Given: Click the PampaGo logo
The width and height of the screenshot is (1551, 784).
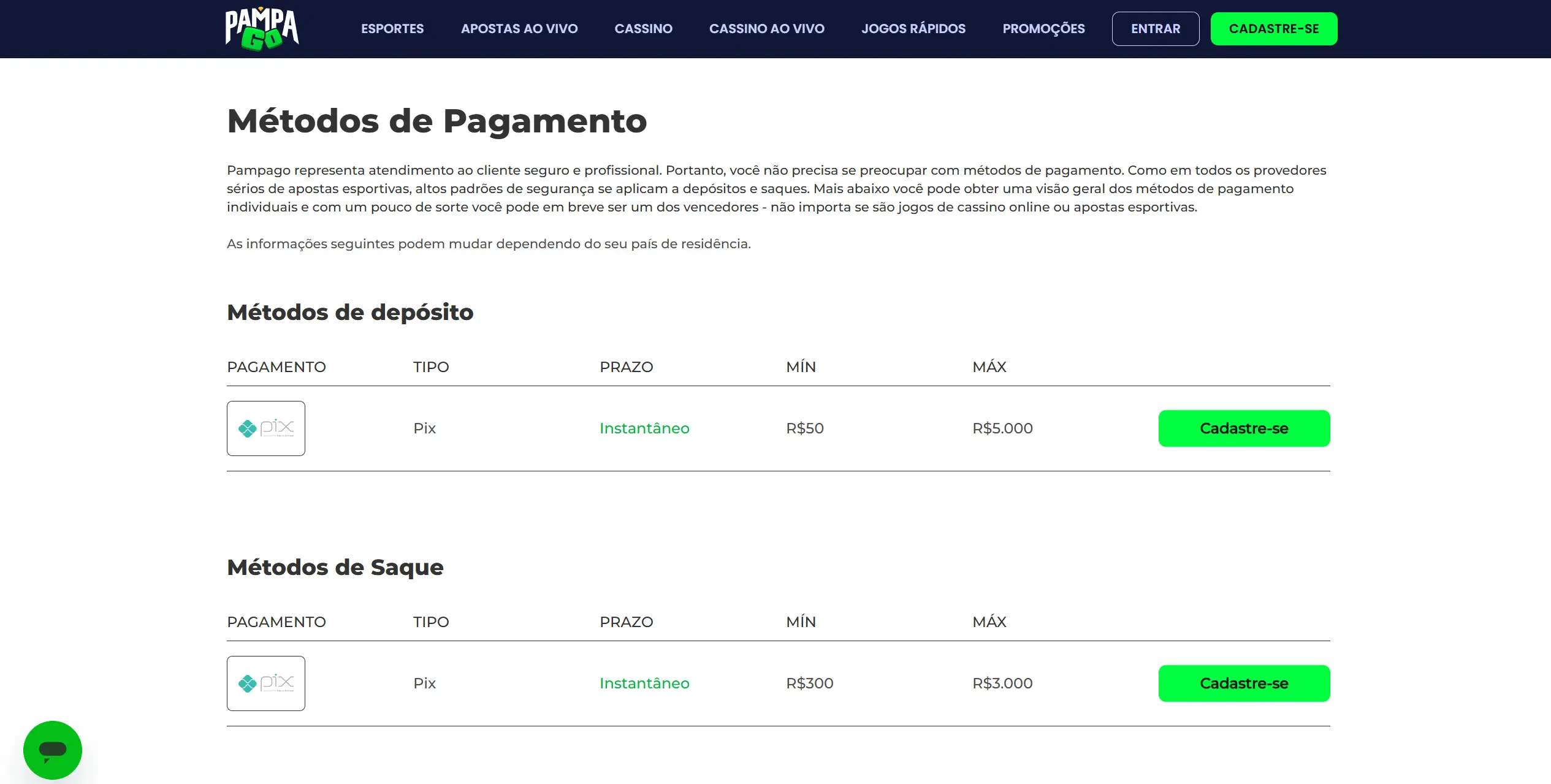Looking at the screenshot, I should click(262, 29).
